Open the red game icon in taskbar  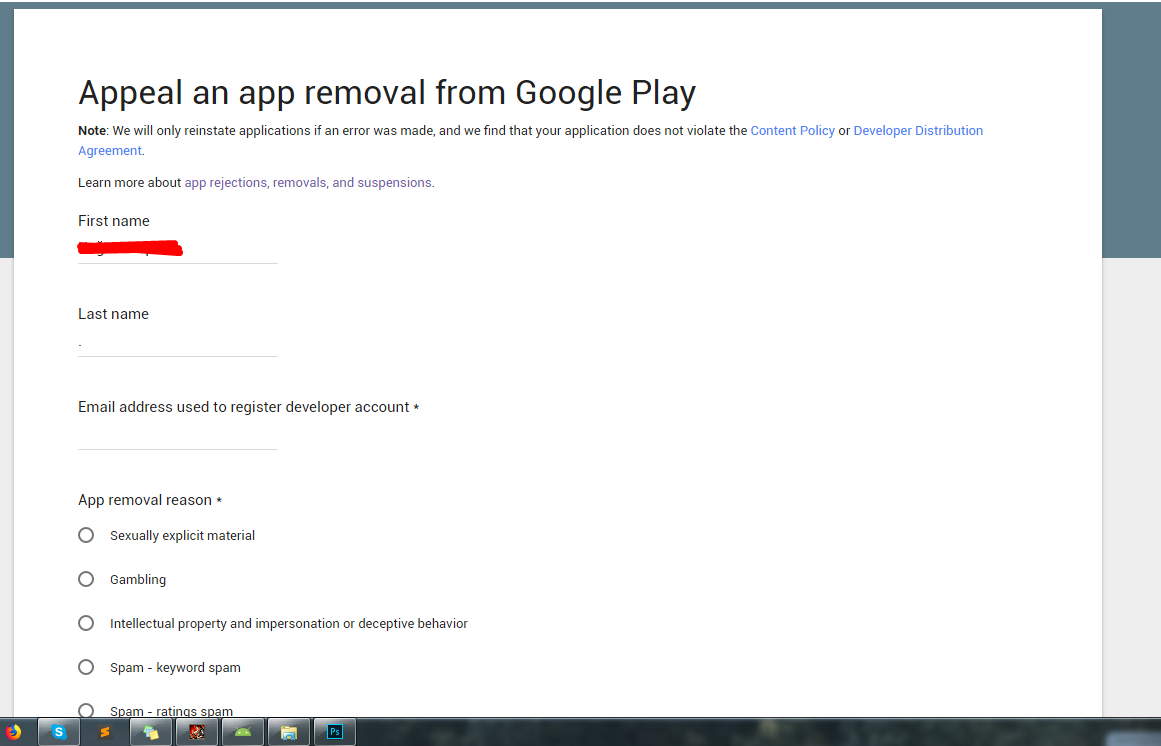[x=197, y=733]
